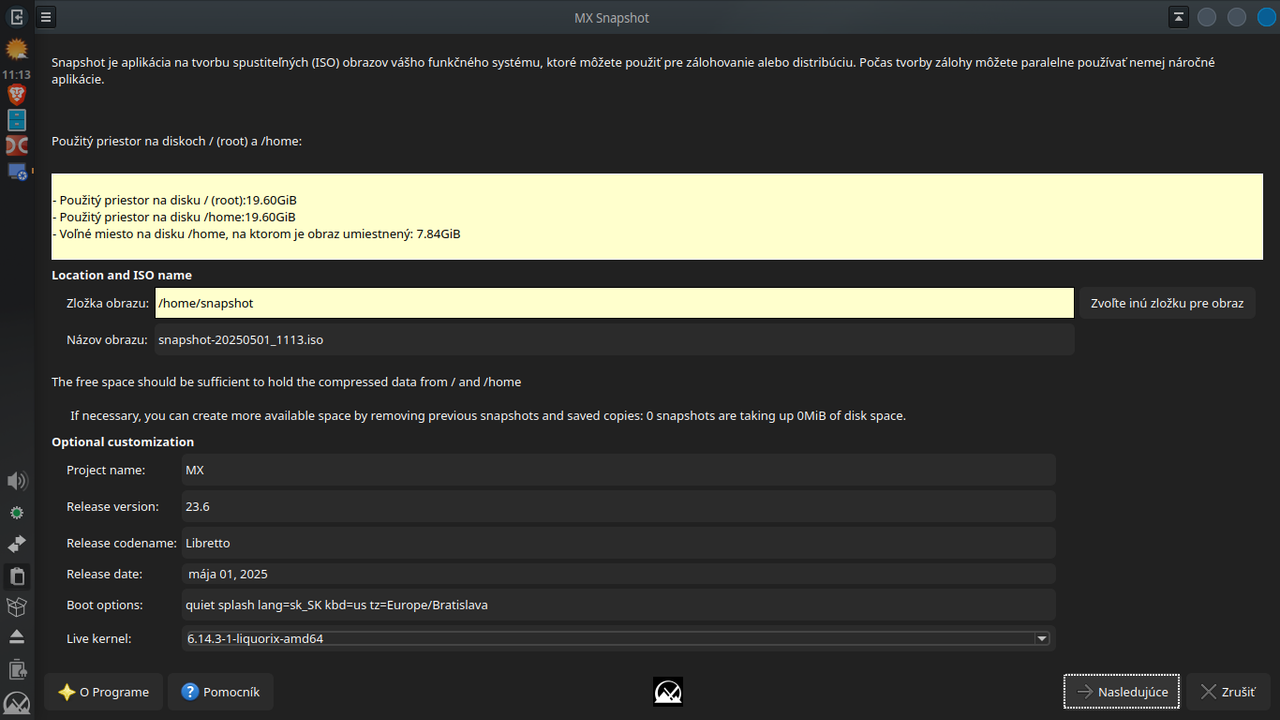
Task: Open the clipboard manager tray icon
Action: [16, 576]
